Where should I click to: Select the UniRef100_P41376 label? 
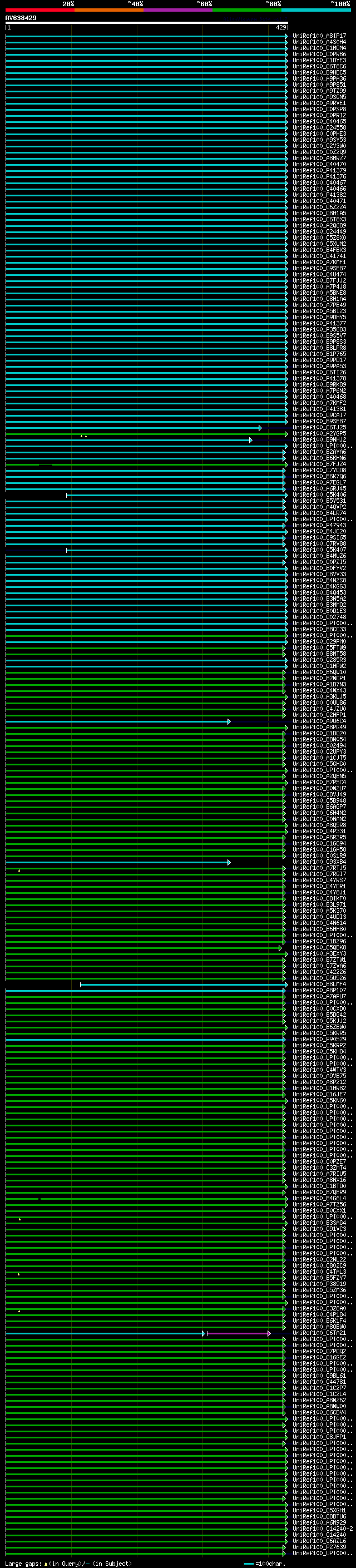pyautogui.click(x=319, y=176)
